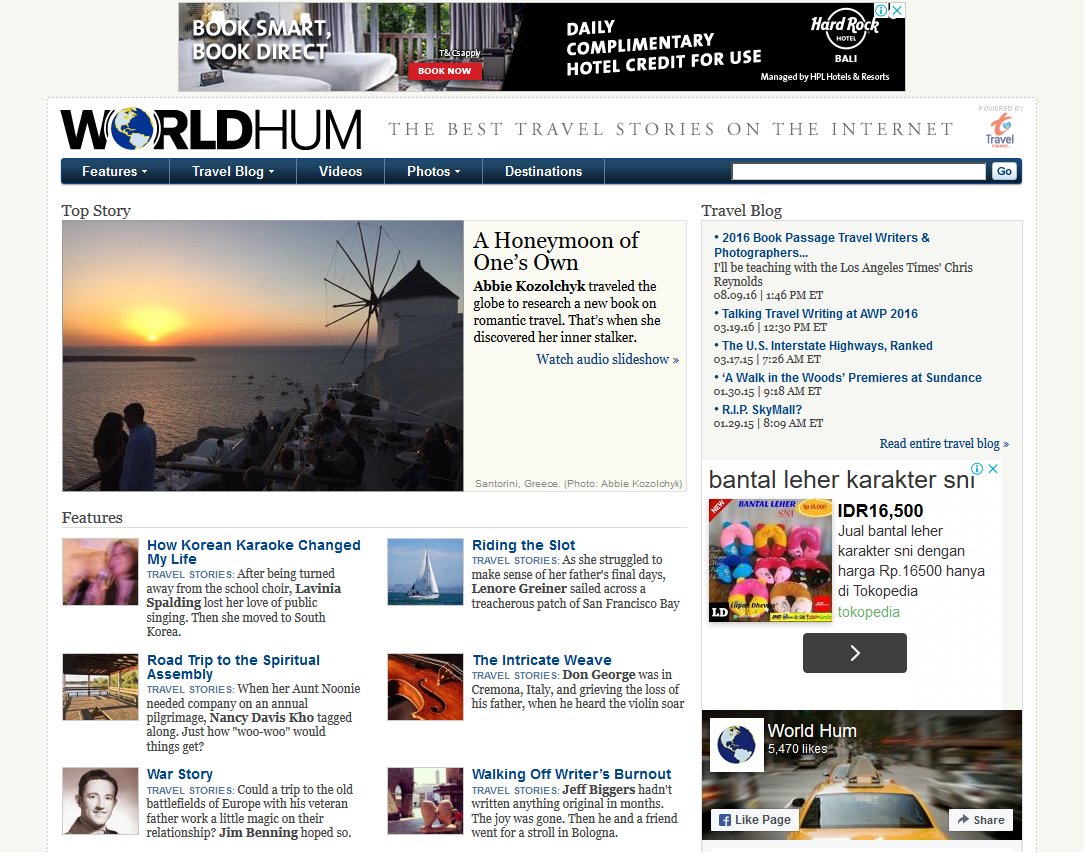Expand the Travel Blog dropdown menu

tap(232, 171)
